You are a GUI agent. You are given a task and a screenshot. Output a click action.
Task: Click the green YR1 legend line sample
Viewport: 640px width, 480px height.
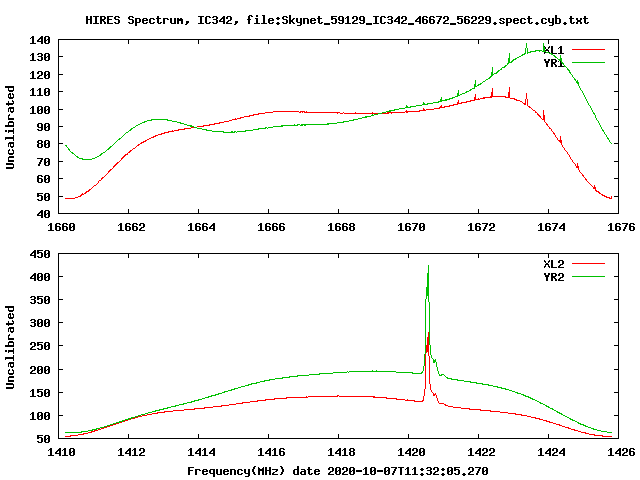(x=588, y=62)
